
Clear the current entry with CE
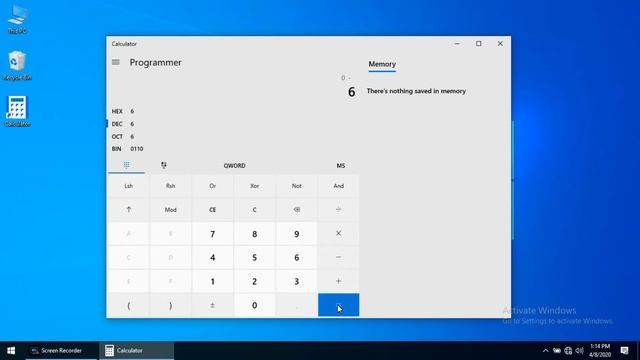pos(213,210)
